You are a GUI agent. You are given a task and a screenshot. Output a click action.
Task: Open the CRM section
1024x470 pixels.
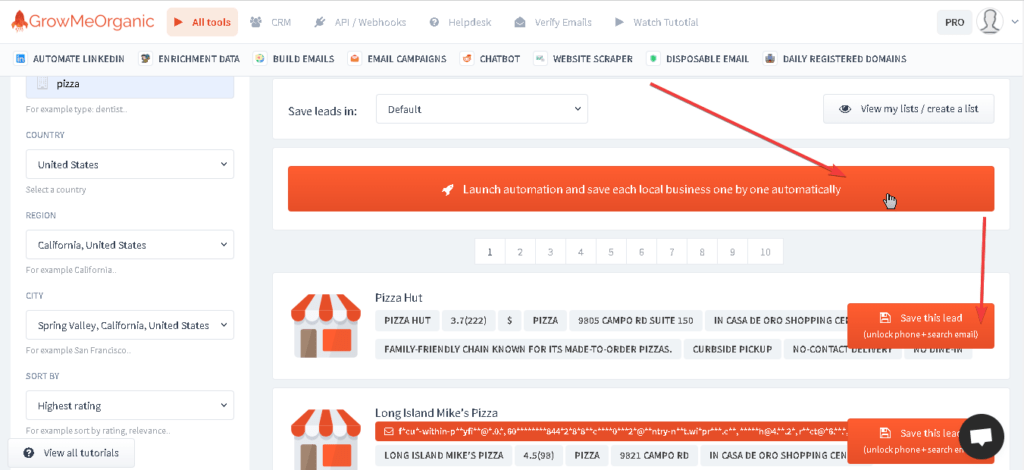[x=270, y=22]
